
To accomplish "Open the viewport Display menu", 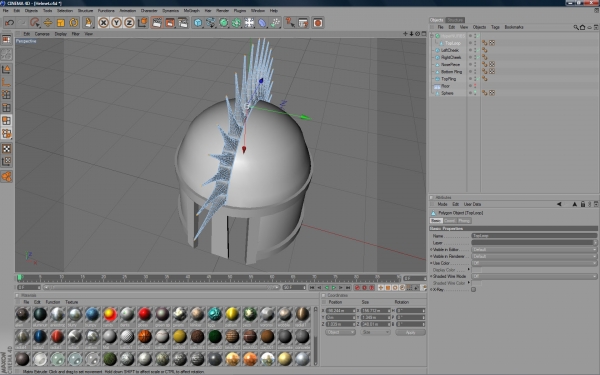I will (60, 34).
